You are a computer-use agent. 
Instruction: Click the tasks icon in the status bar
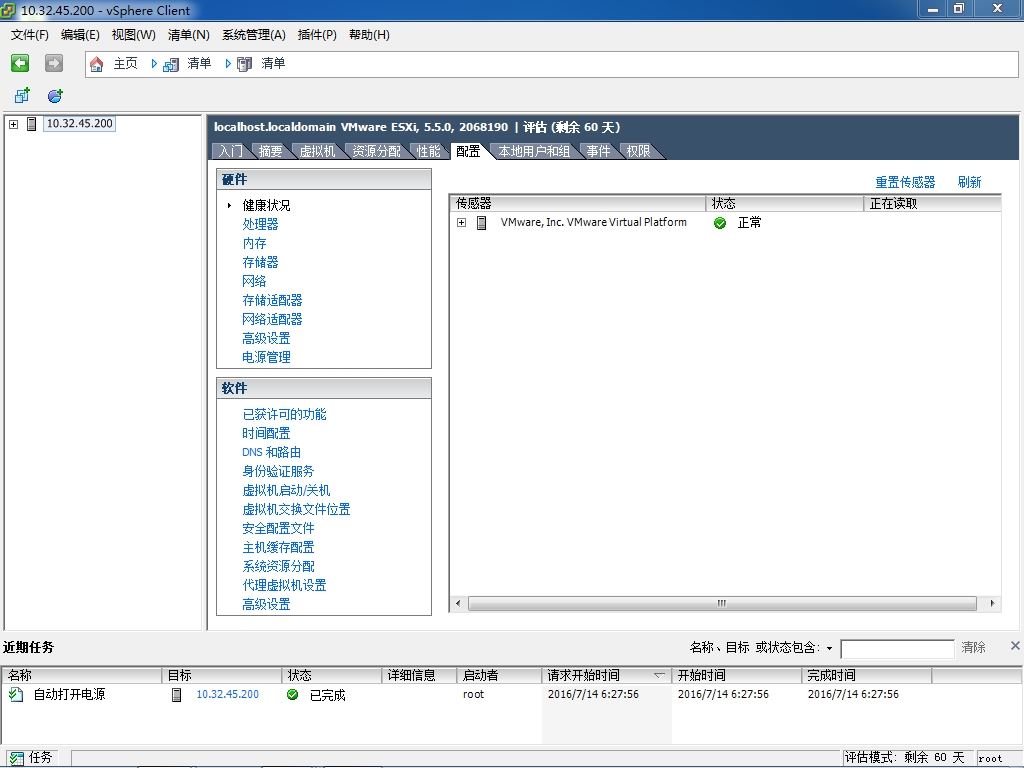point(16,758)
